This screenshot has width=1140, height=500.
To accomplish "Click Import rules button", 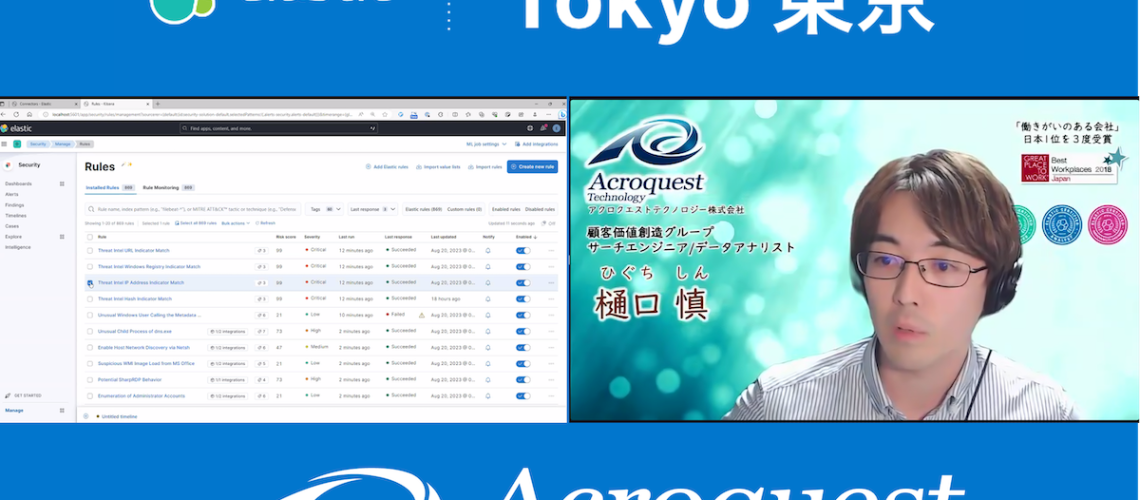I will pyautogui.click(x=485, y=166).
